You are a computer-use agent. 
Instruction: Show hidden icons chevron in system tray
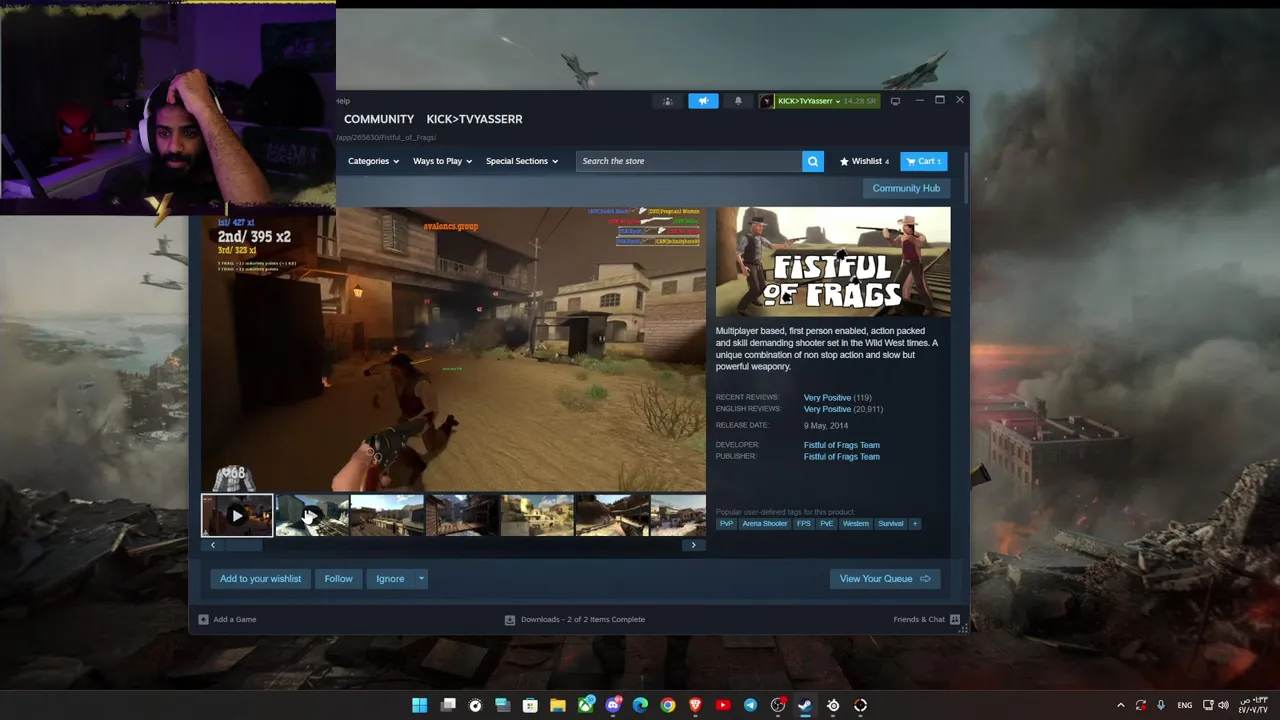pos(1121,705)
